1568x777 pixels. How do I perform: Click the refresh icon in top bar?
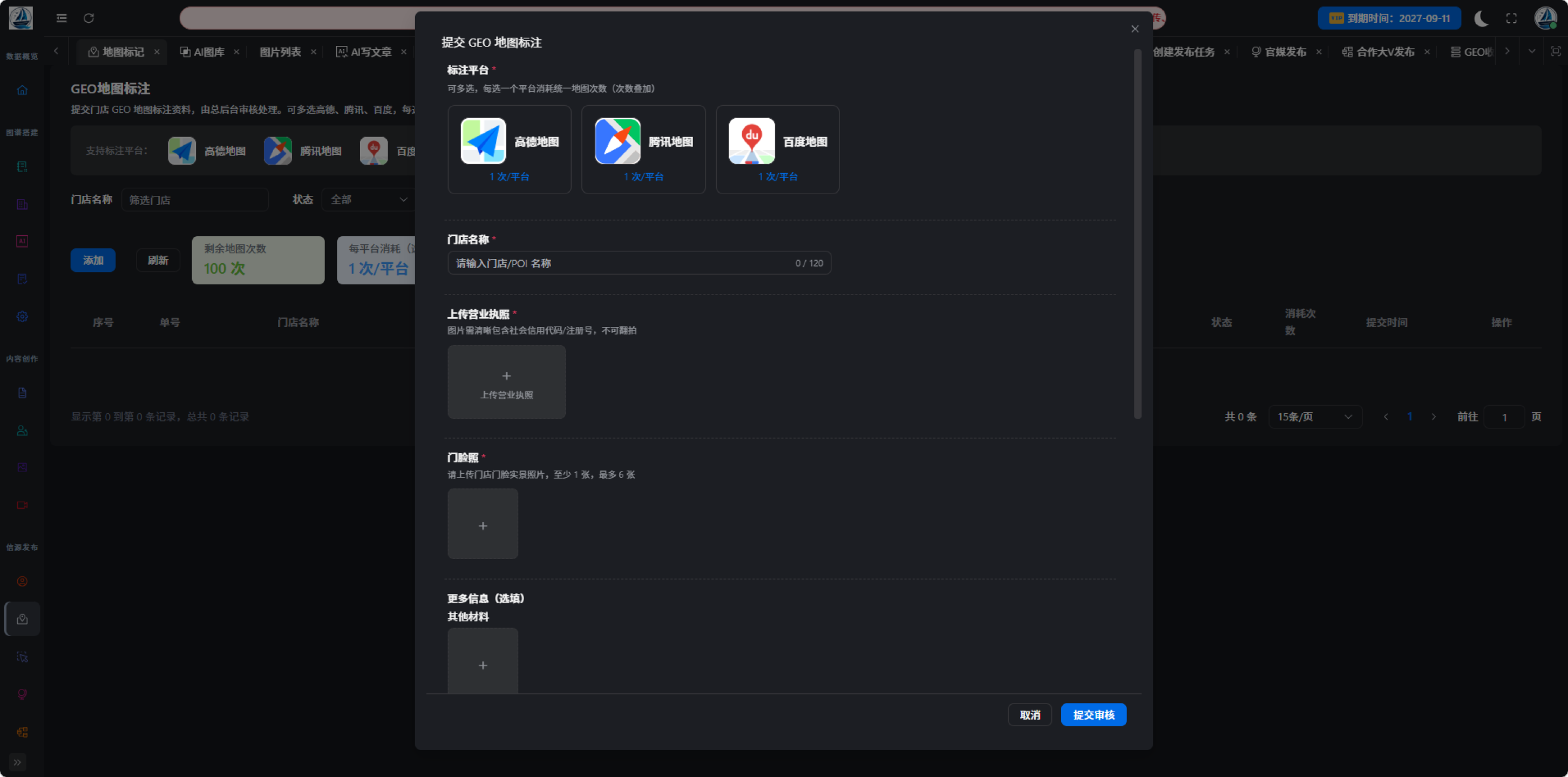pos(89,18)
